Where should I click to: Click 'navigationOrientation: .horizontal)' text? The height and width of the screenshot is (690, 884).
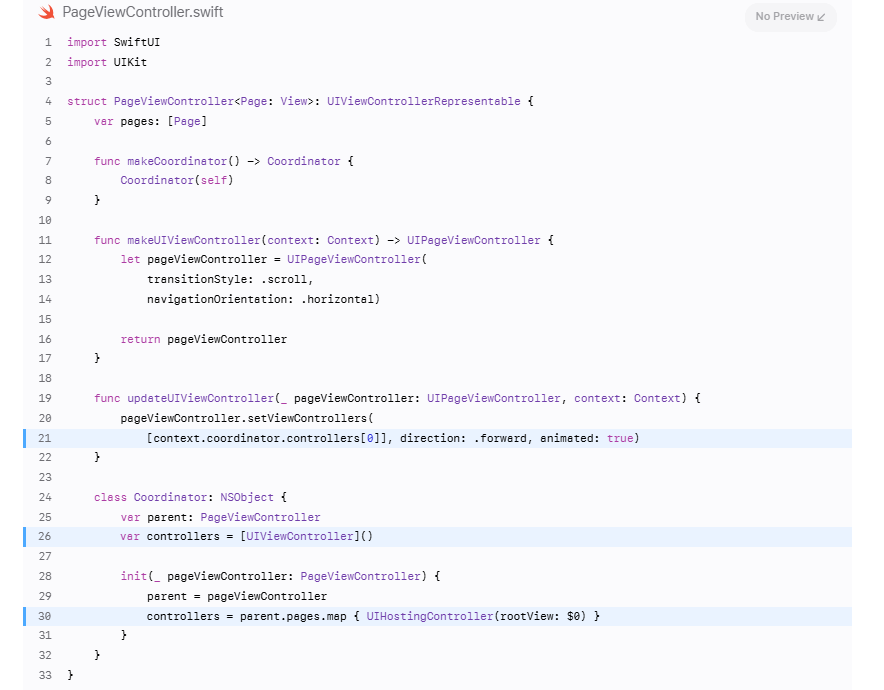click(263, 299)
